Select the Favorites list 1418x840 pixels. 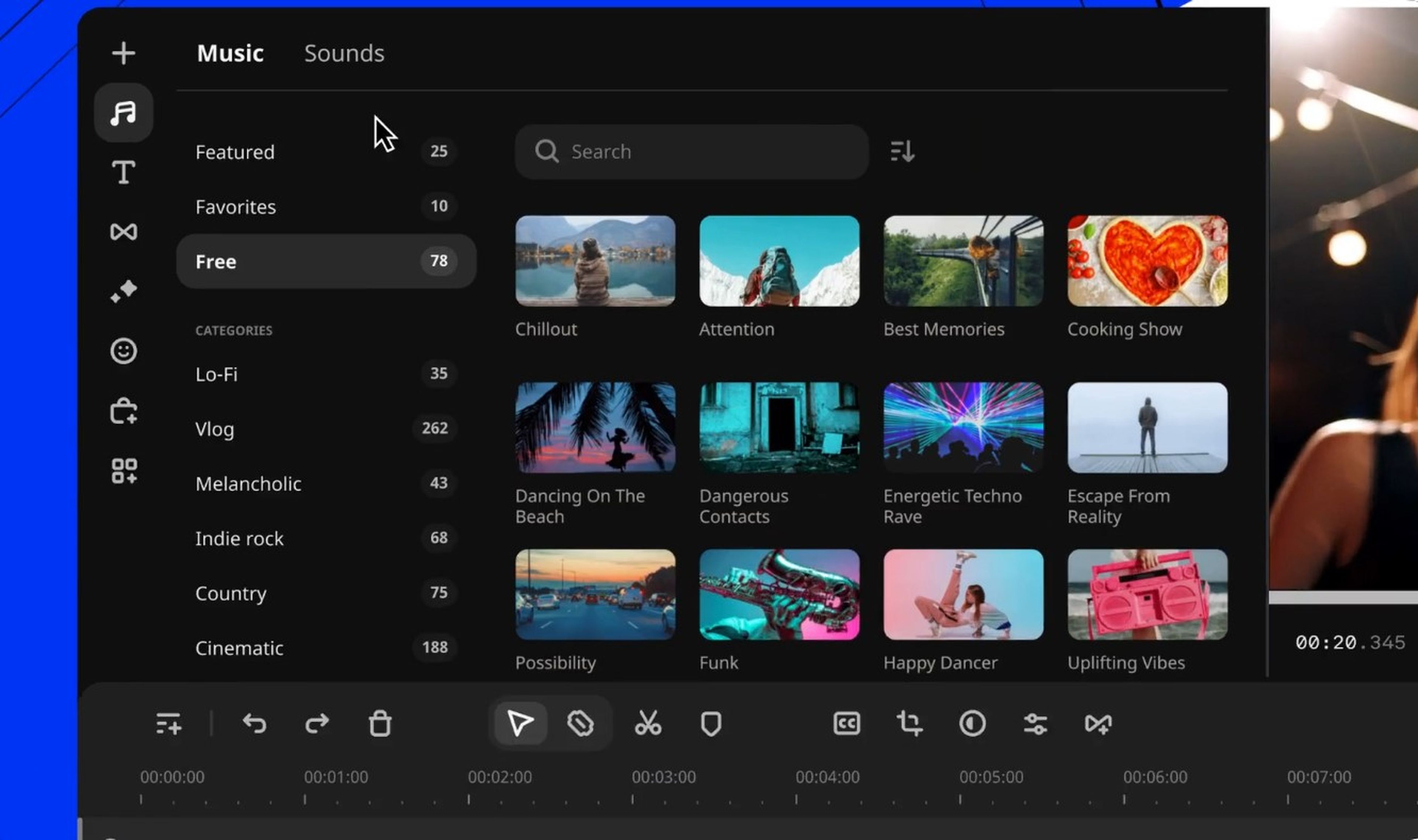pyautogui.click(x=326, y=207)
